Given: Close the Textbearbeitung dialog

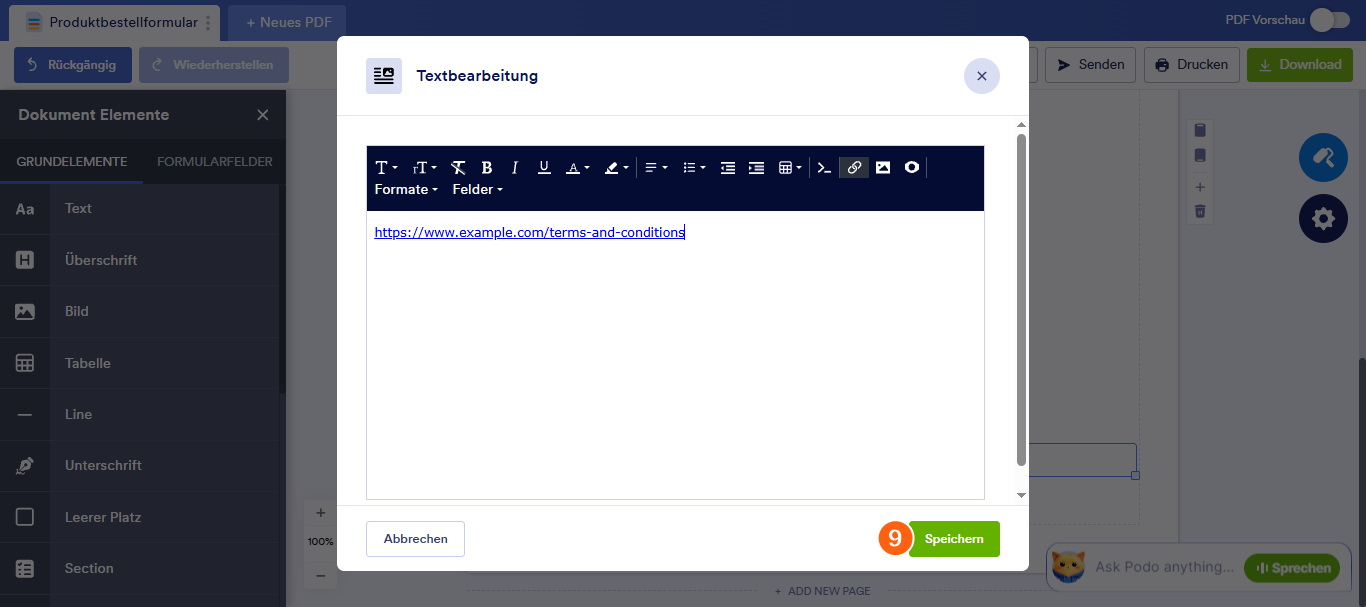Looking at the screenshot, I should 982,76.
